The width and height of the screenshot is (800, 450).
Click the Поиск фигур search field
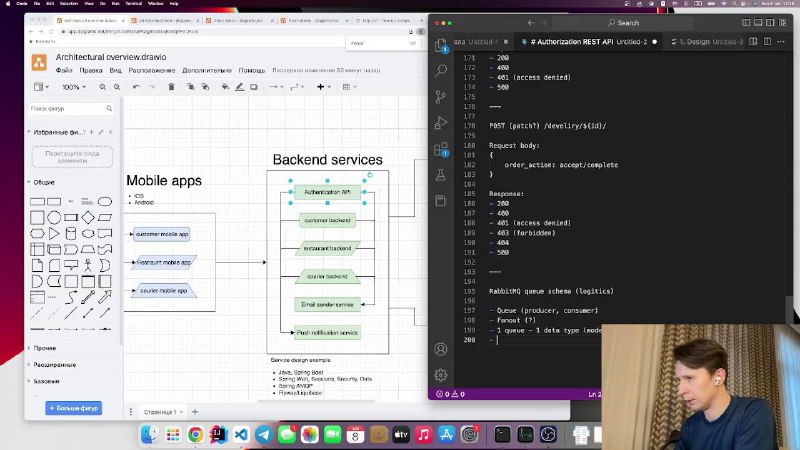click(x=71, y=108)
